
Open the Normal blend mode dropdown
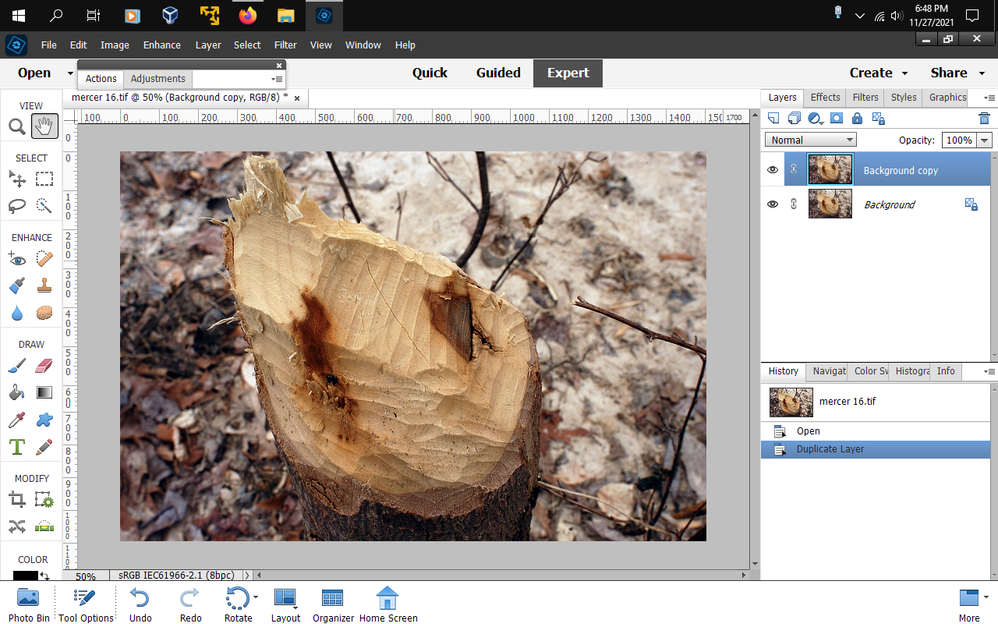click(811, 140)
